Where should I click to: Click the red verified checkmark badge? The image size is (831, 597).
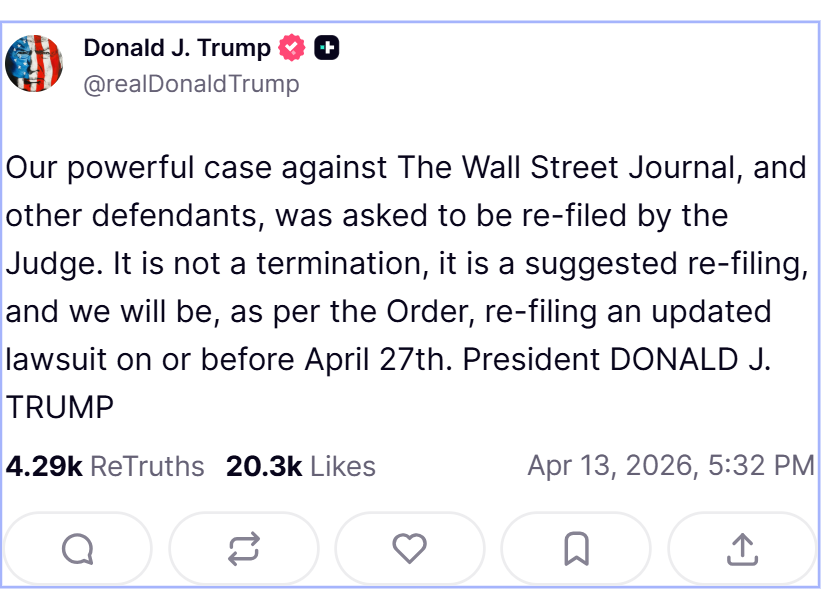tap(292, 47)
